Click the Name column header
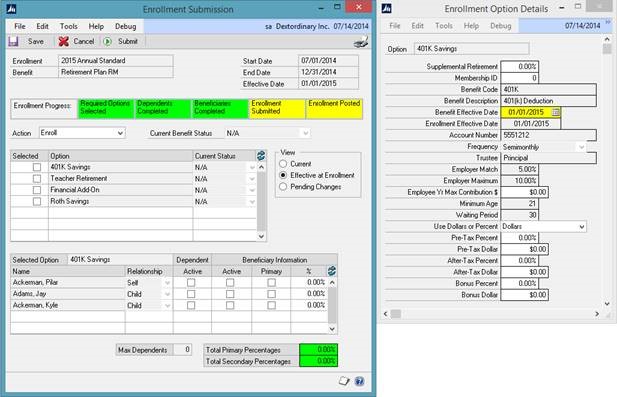Viewport: 617px width, 397px height. [68, 271]
